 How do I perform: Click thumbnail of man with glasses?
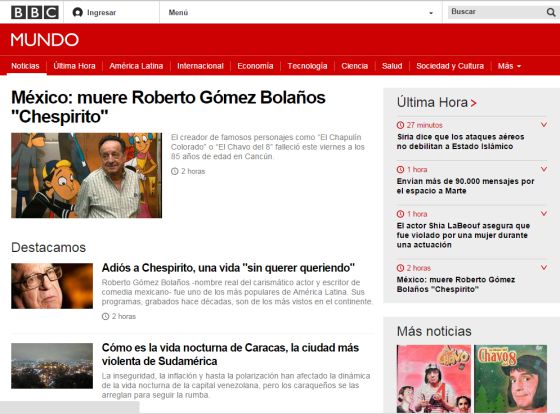52,286
